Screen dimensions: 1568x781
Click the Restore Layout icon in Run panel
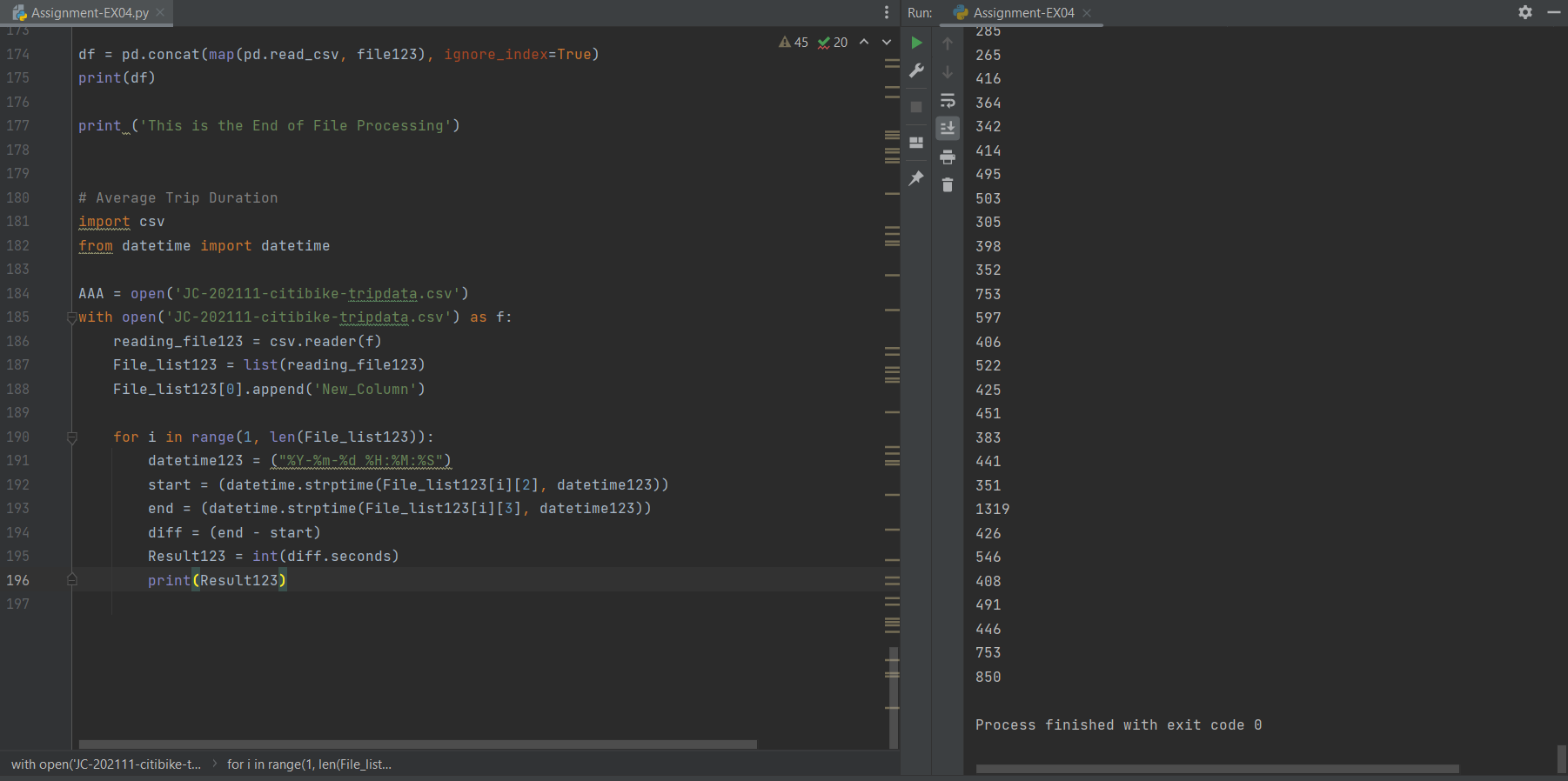(916, 143)
